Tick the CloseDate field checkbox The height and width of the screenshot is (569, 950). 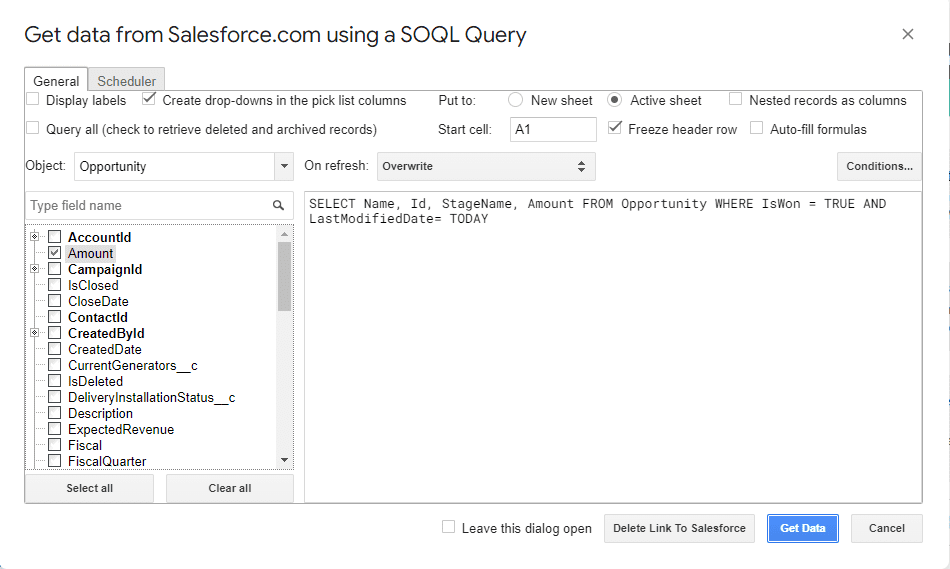(55, 301)
